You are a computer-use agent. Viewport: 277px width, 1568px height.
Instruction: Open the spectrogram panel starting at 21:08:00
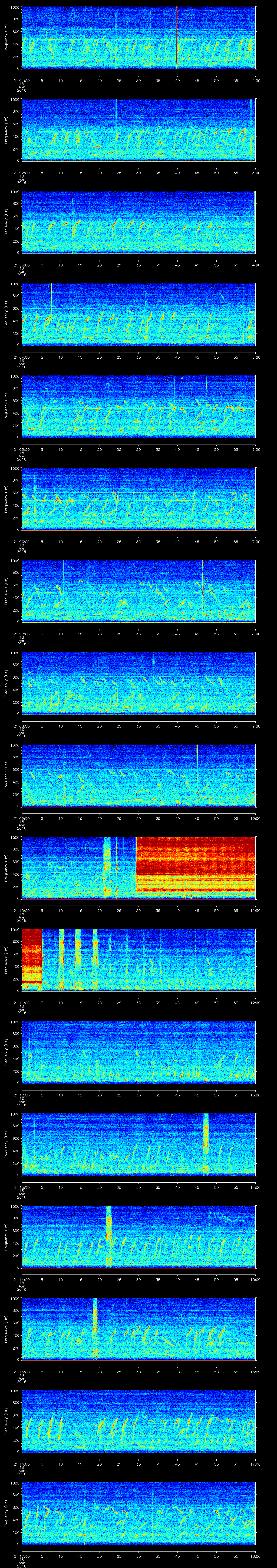(138, 683)
